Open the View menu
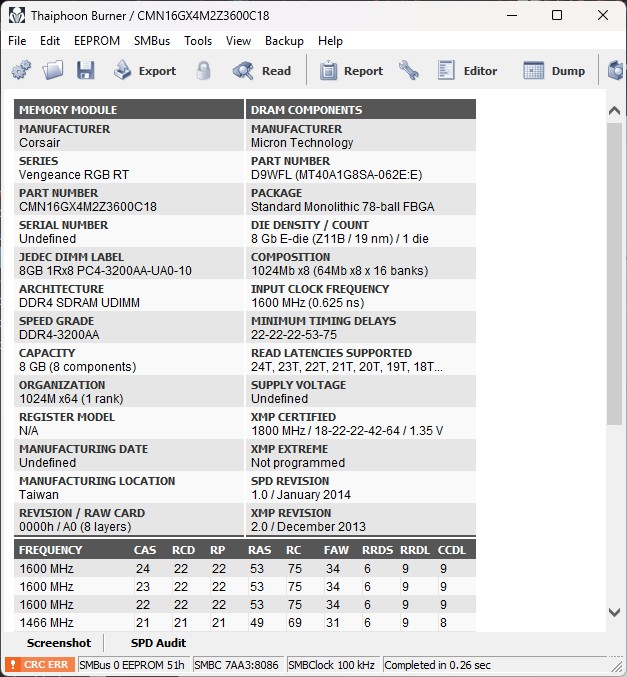This screenshot has width=627, height=677. coord(238,41)
